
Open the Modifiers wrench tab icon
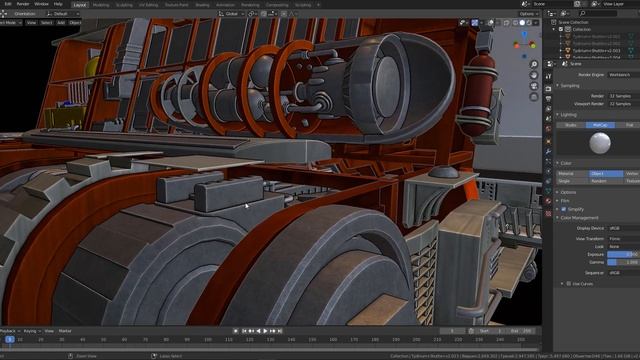tap(549, 151)
